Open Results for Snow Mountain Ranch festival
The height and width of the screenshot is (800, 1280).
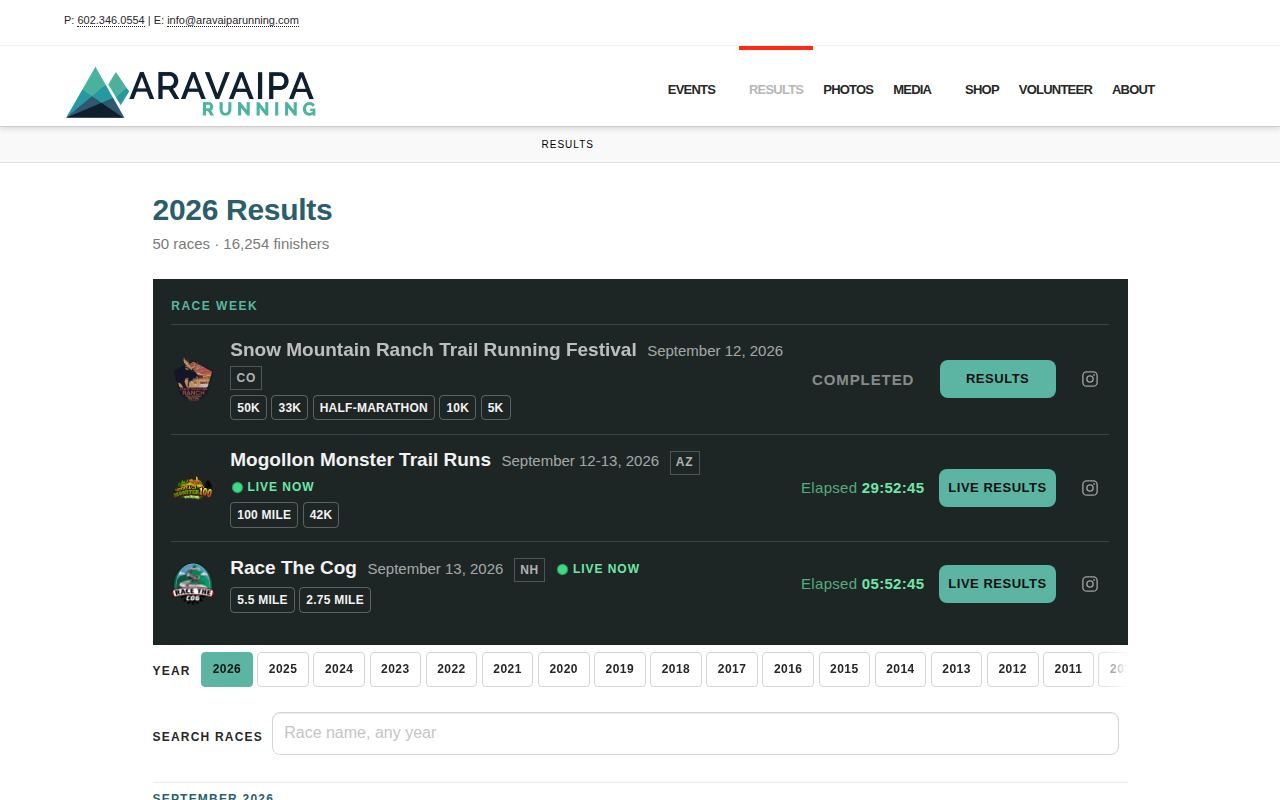point(997,379)
